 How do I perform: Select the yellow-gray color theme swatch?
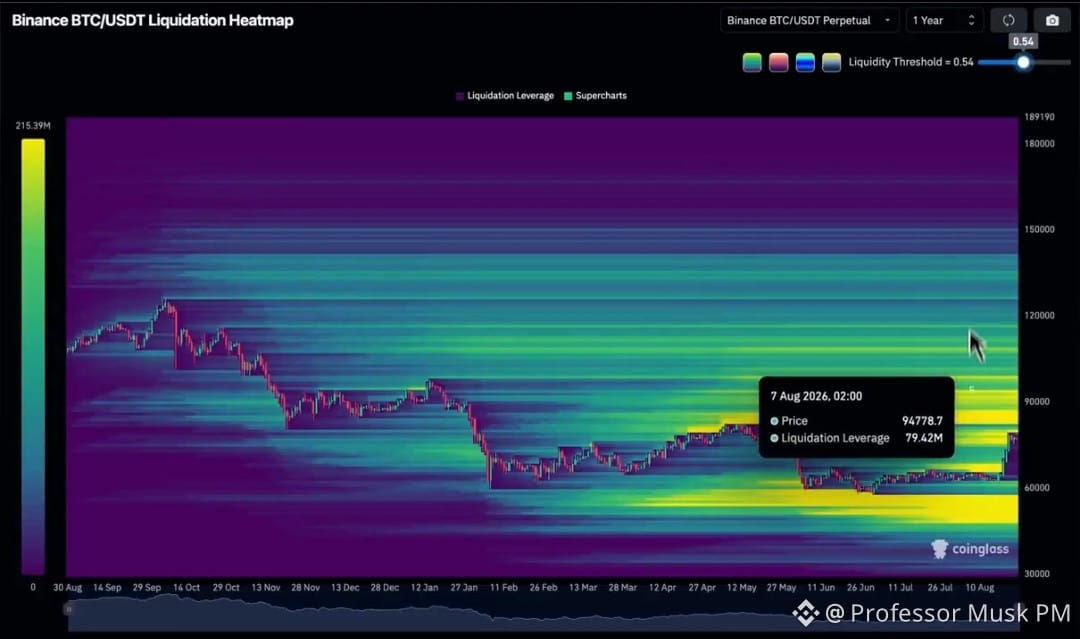[x=831, y=62]
